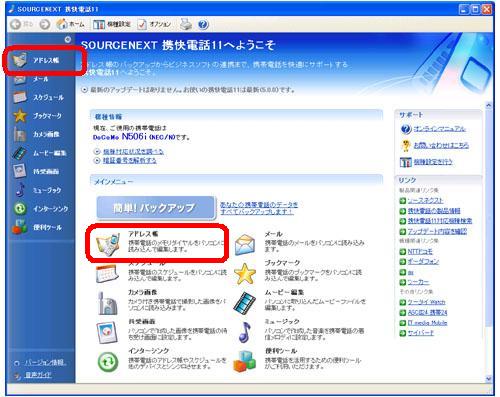Viewport: 500px width, 397px height.
Task: Open the ツーカー link
Action: (x=418, y=282)
